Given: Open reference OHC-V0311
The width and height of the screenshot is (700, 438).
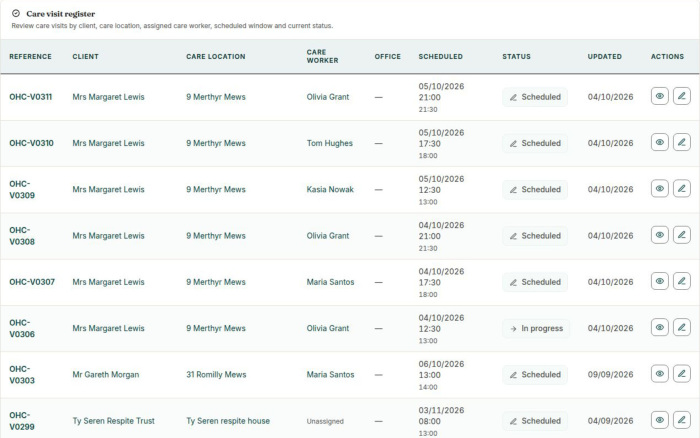Looking at the screenshot, I should click(30, 97).
